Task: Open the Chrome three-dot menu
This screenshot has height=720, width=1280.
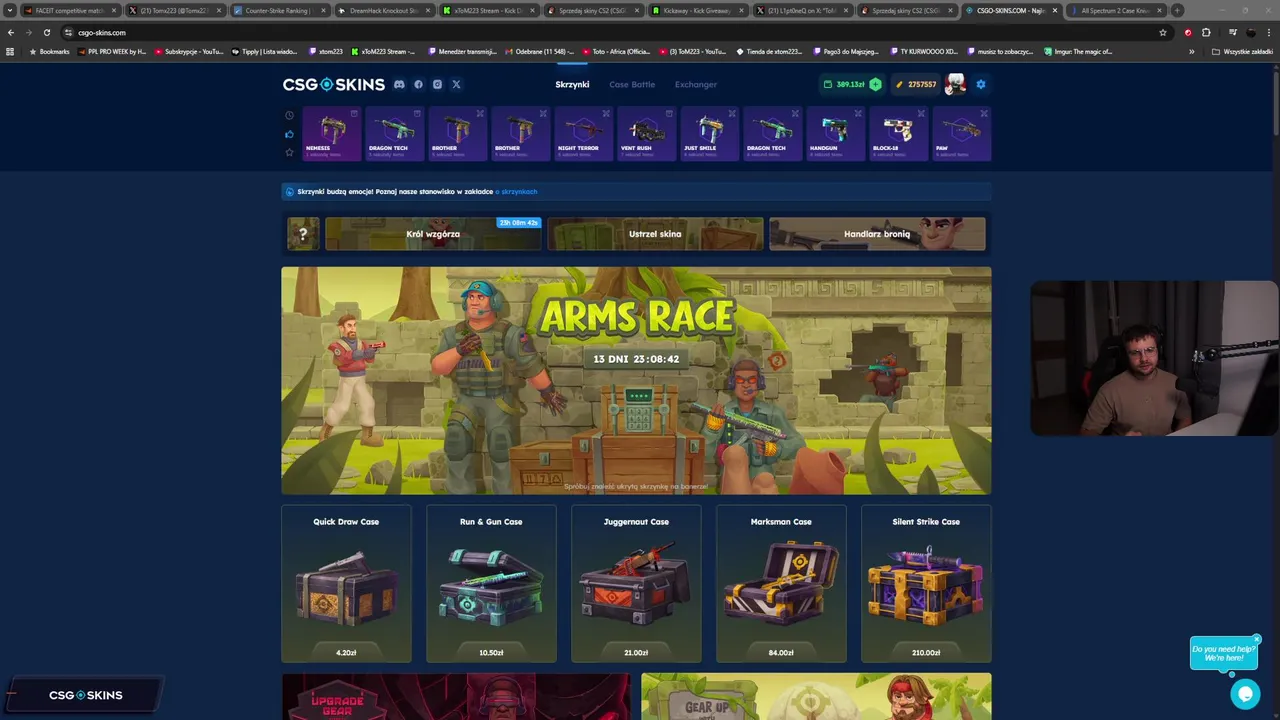Action: coord(1268,32)
